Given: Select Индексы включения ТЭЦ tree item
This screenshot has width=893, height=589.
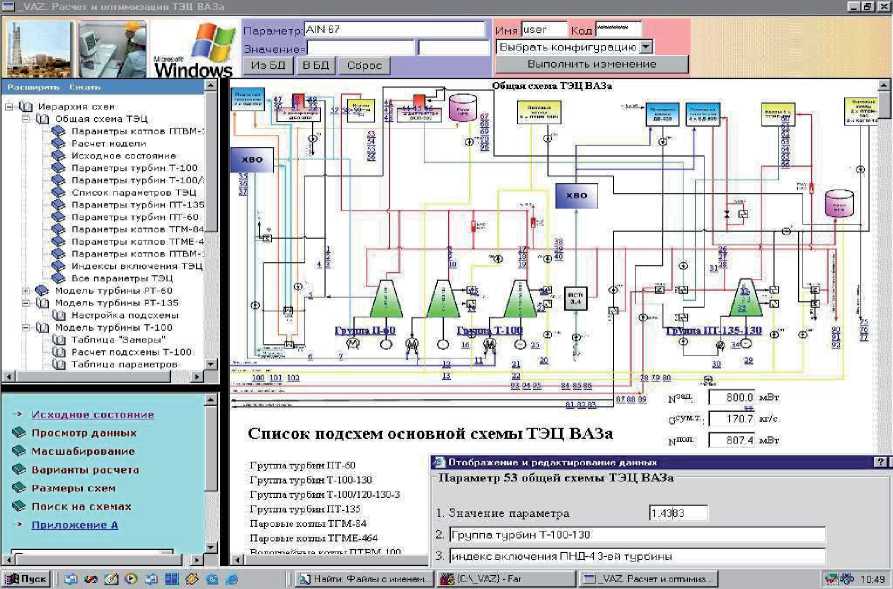Looking at the screenshot, I should [x=137, y=266].
